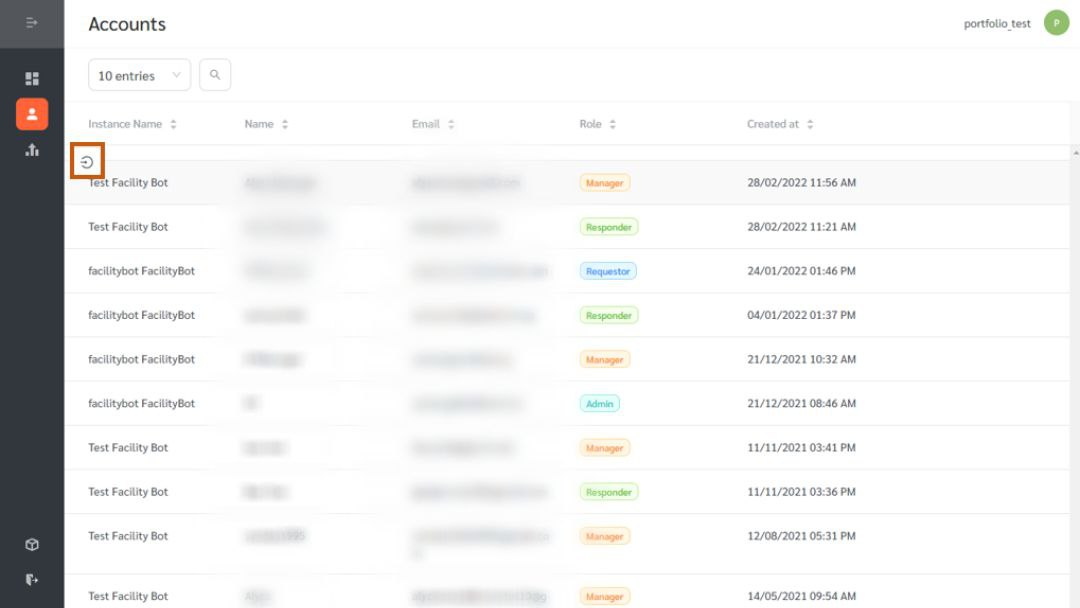1080x608 pixels.
Task: Open the 10 entries dropdown
Action: 138,74
